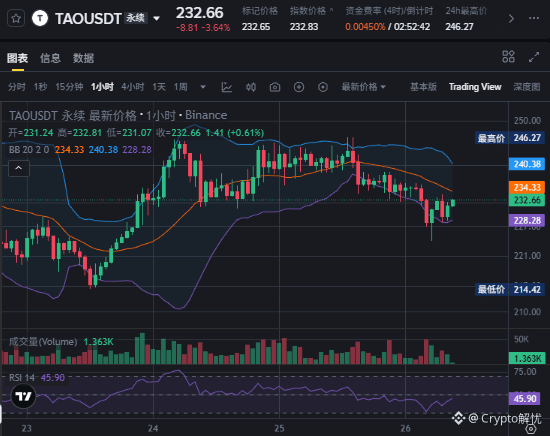This screenshot has height=436, width=550.
Task: Switch to 深度图 depth chart
Action: [527, 87]
